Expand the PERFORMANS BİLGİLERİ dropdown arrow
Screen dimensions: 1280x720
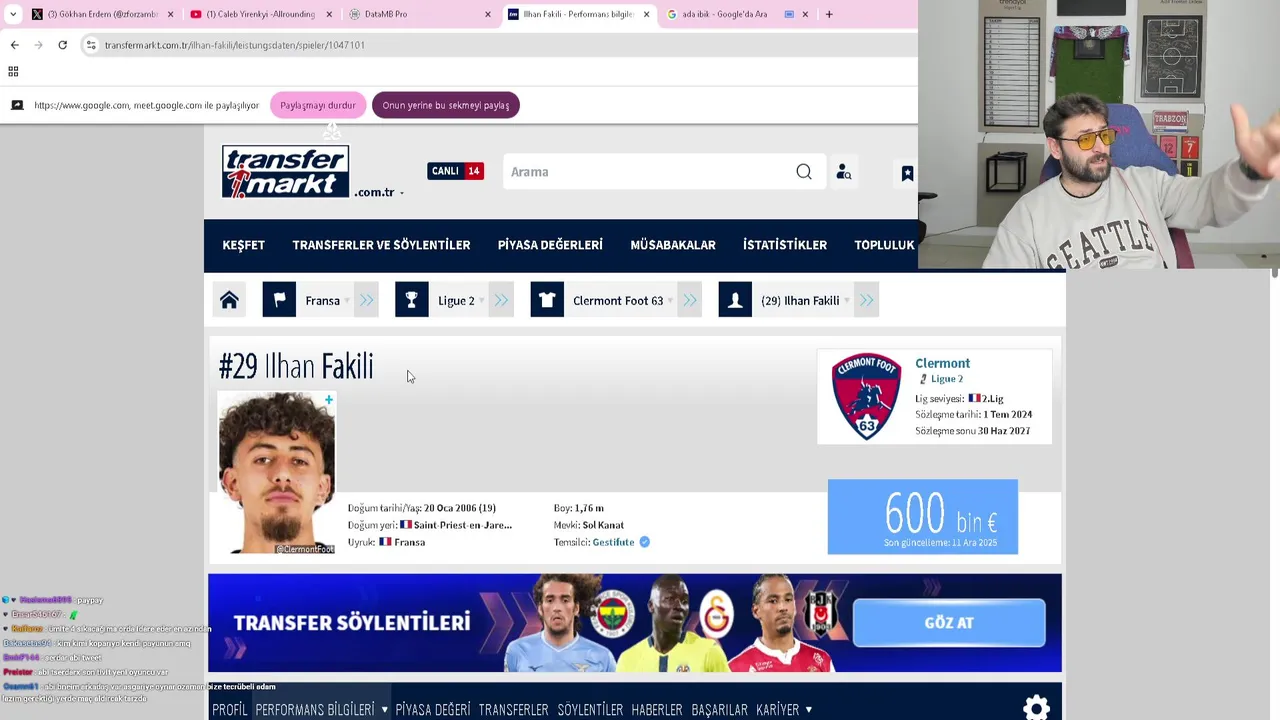(384, 710)
